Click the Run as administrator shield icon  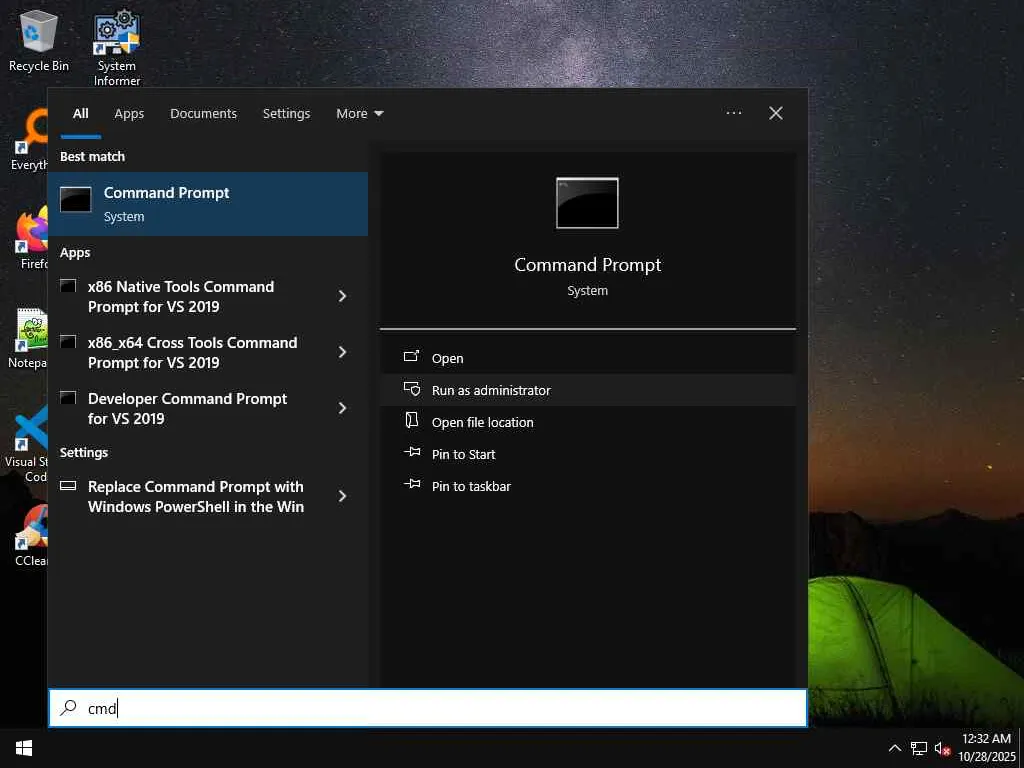click(412, 389)
